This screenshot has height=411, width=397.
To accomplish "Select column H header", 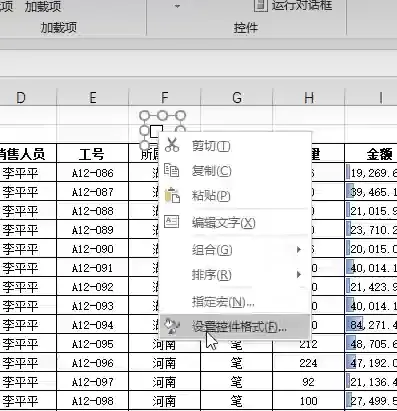I will (x=309, y=98).
